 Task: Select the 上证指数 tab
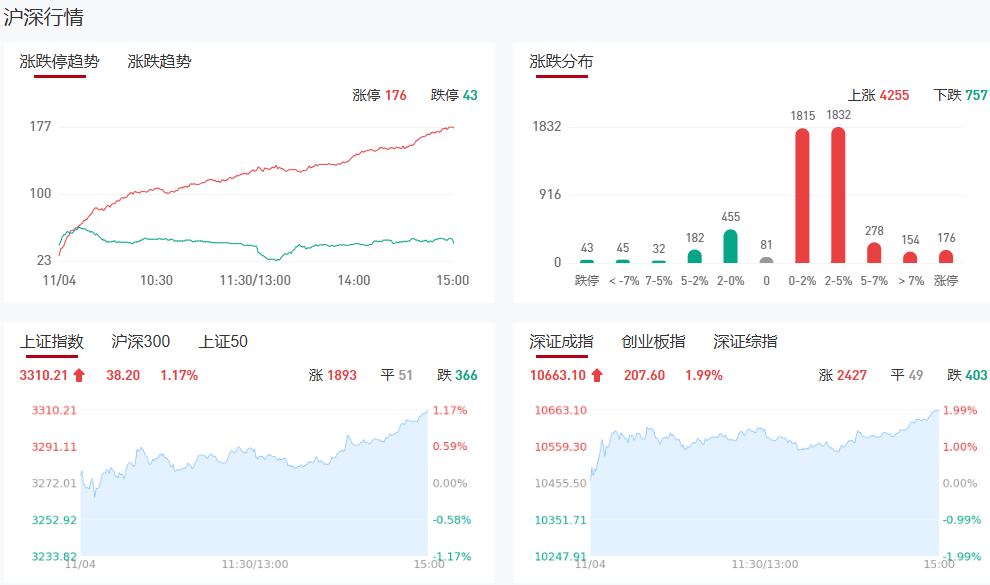[x=52, y=342]
